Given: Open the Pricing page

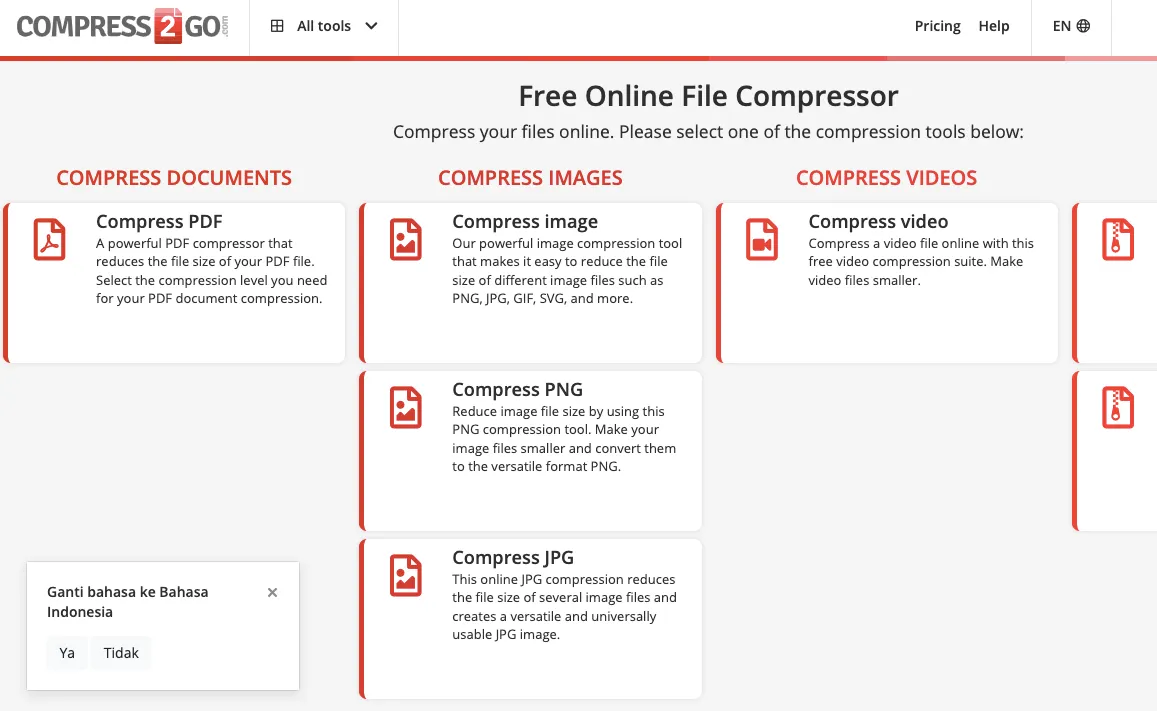Looking at the screenshot, I should tap(937, 26).
